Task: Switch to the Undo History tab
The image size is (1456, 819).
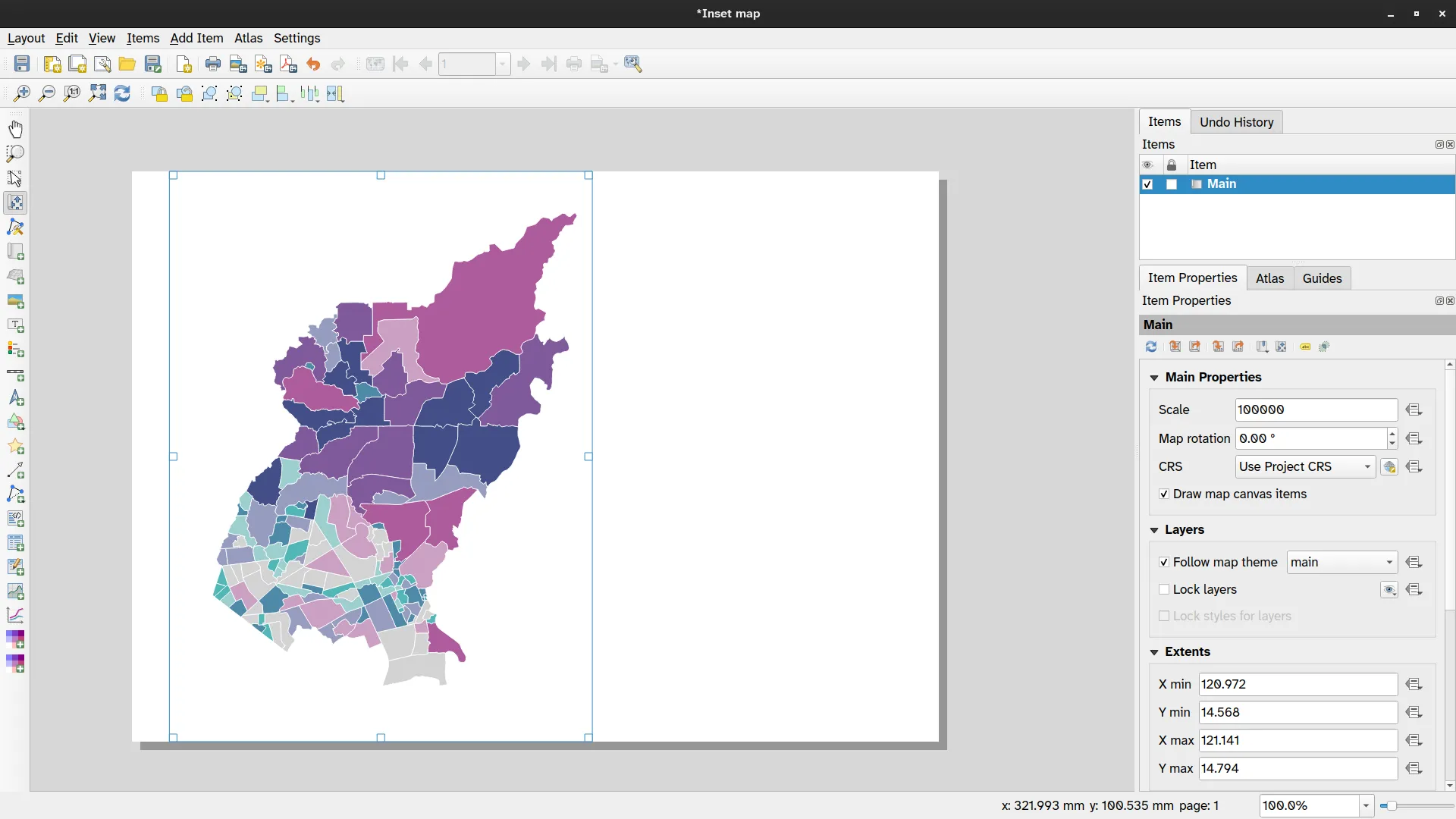Action: (x=1236, y=122)
